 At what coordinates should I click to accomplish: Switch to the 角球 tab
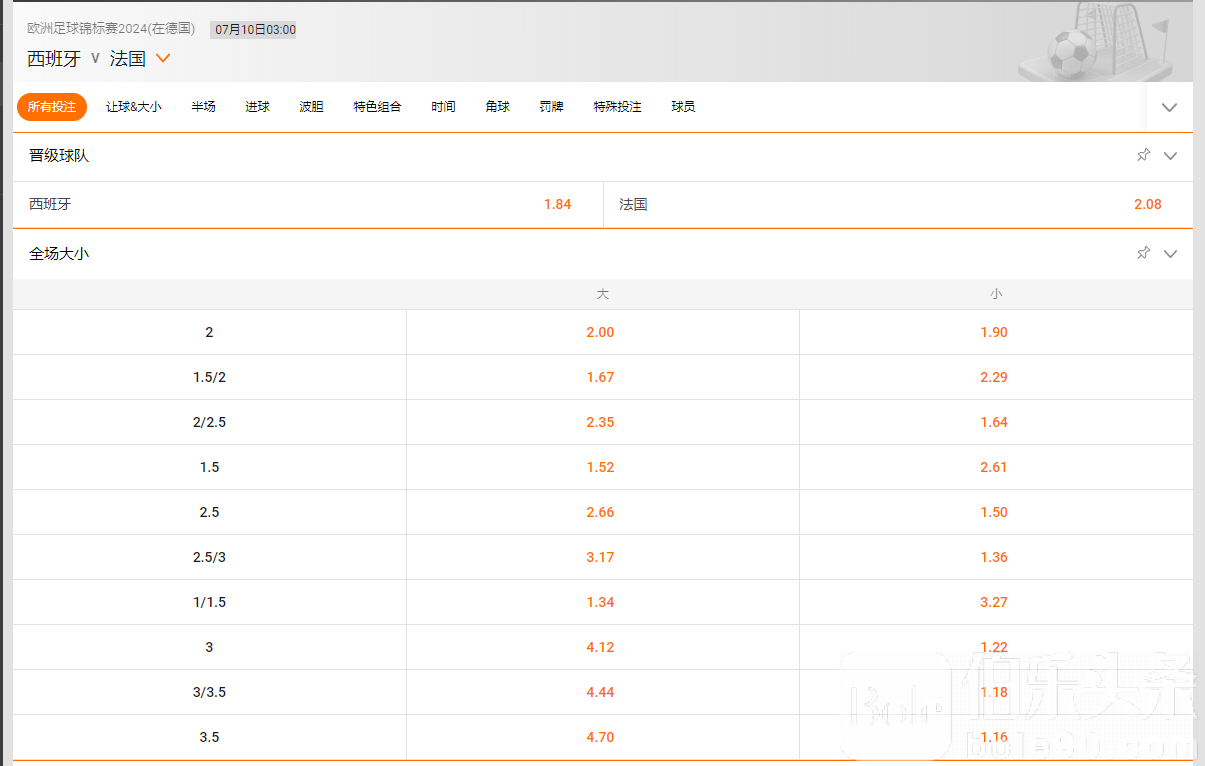[x=497, y=107]
